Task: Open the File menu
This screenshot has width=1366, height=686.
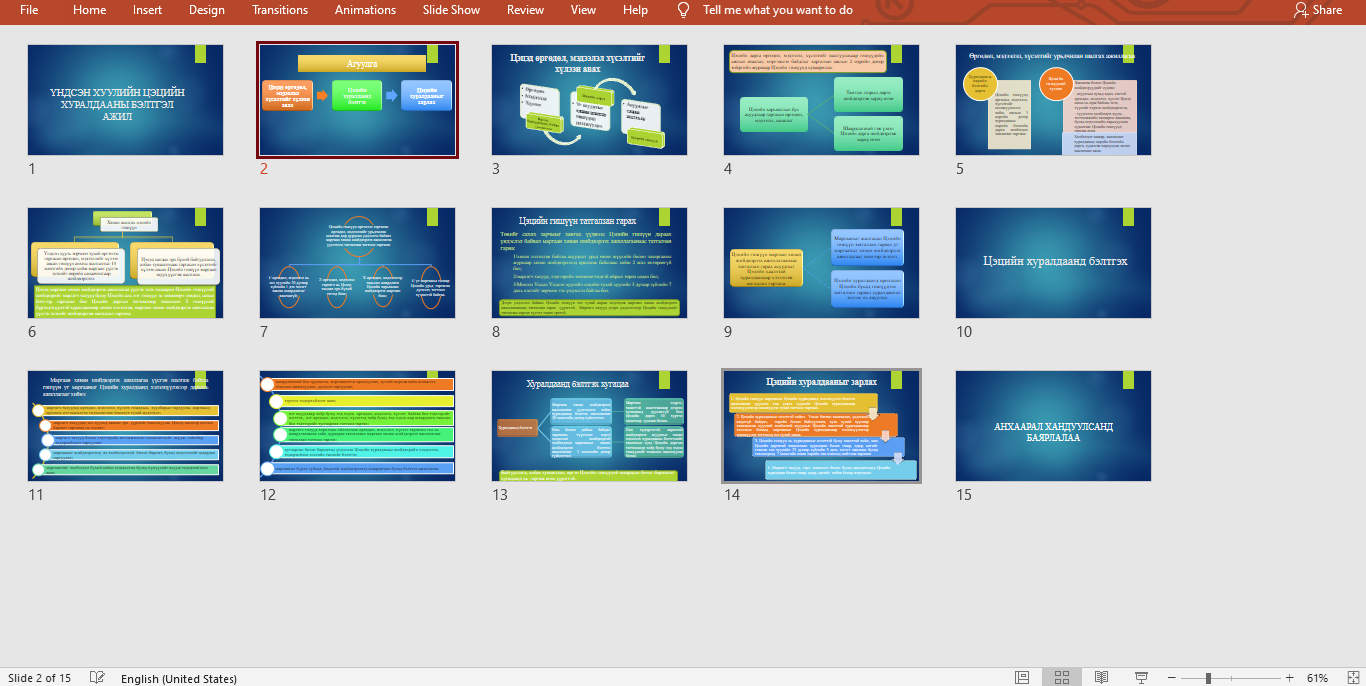Action: point(29,10)
